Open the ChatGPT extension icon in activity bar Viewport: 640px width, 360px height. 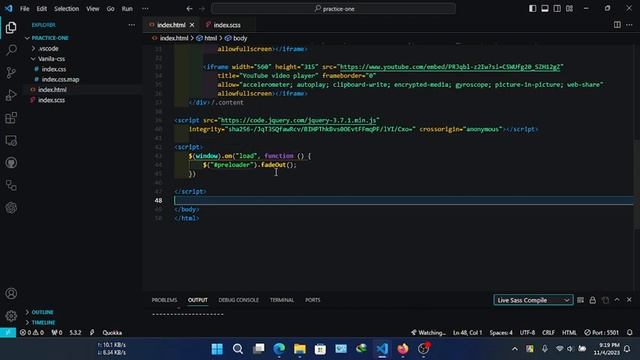click(11, 208)
